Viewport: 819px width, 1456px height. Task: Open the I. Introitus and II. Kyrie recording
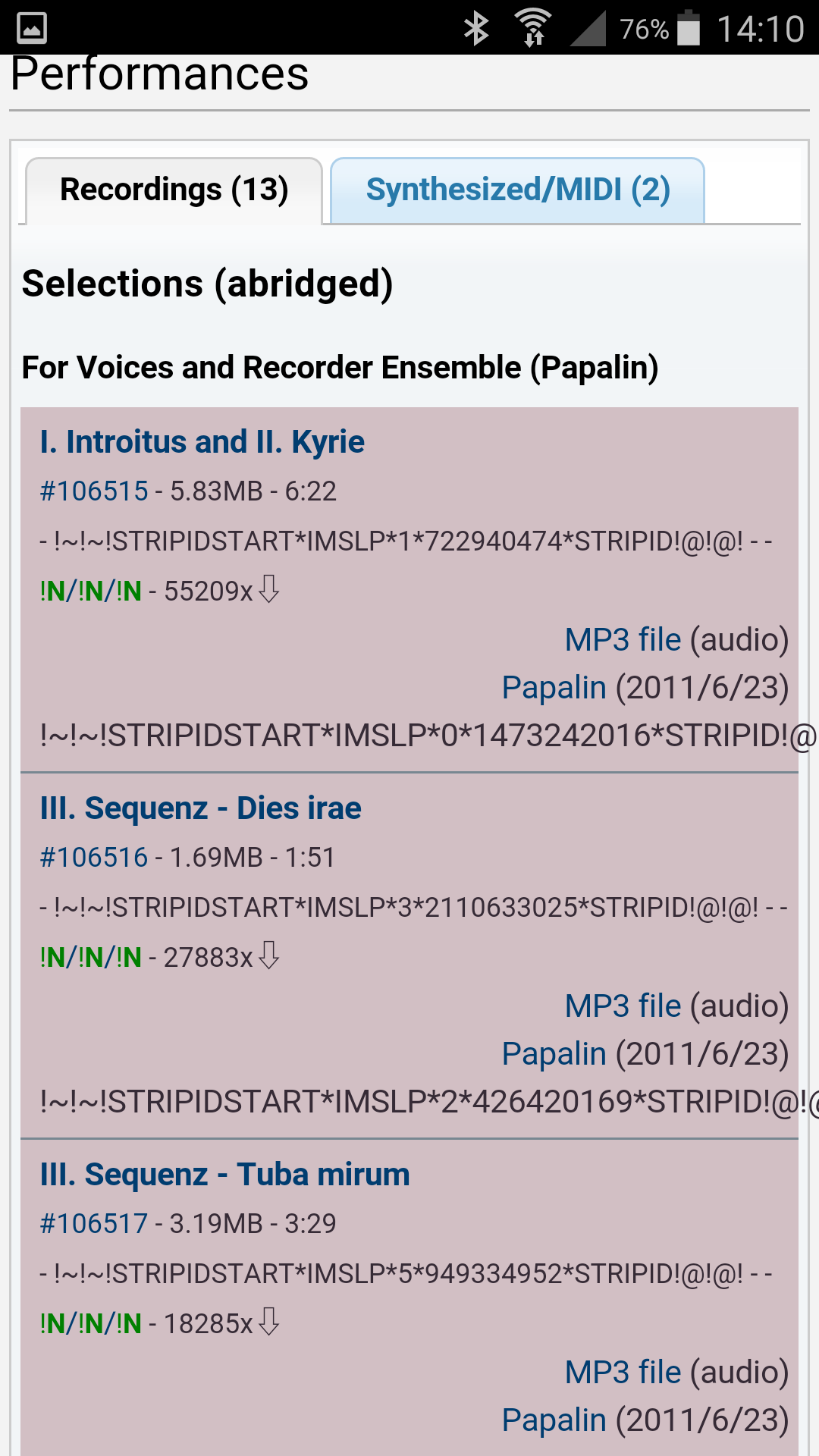pos(202,442)
